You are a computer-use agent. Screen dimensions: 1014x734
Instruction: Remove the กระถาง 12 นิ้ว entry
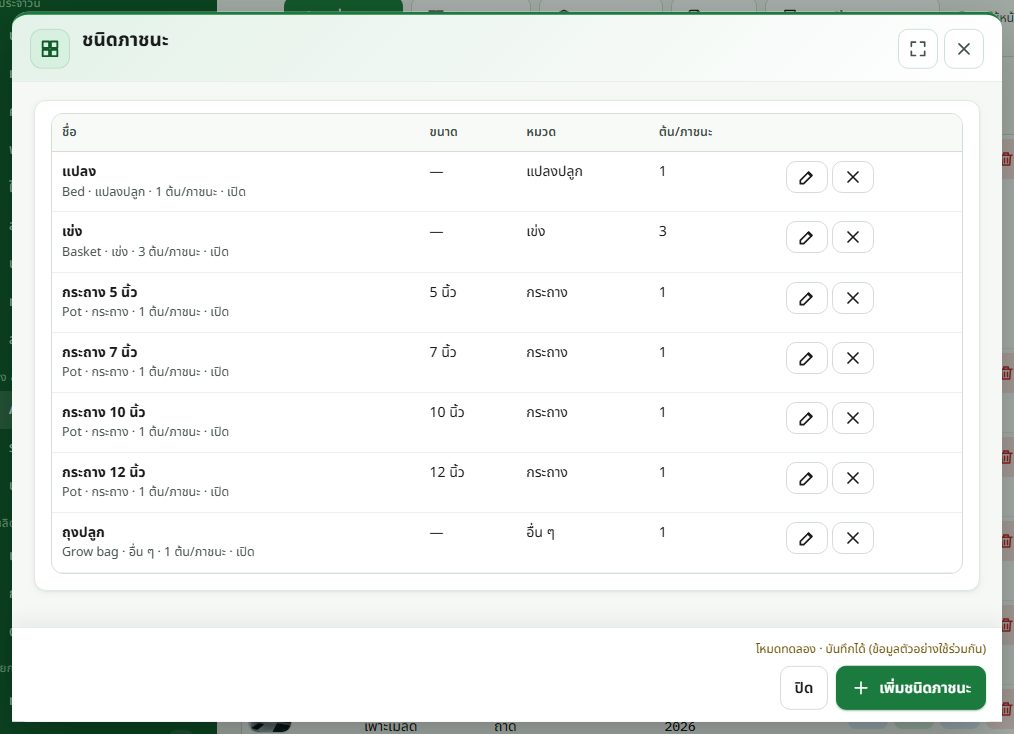(852, 479)
